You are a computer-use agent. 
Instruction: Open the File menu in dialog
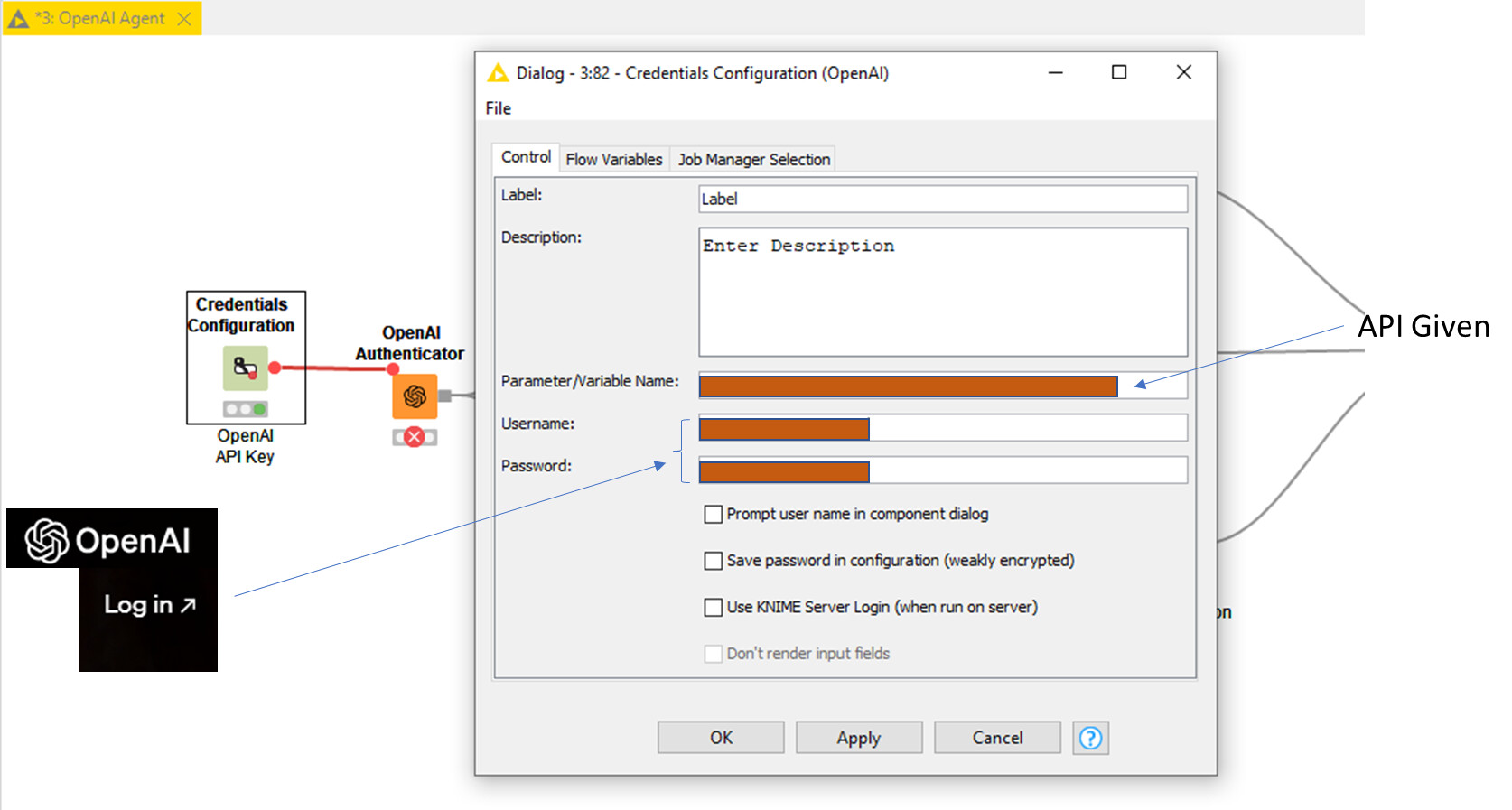point(498,108)
